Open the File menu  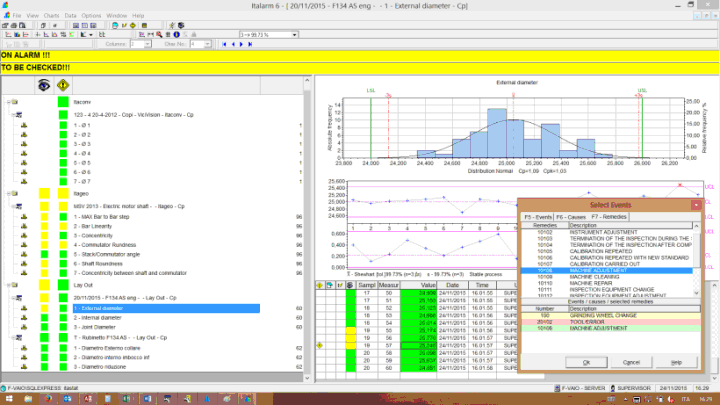pos(17,16)
